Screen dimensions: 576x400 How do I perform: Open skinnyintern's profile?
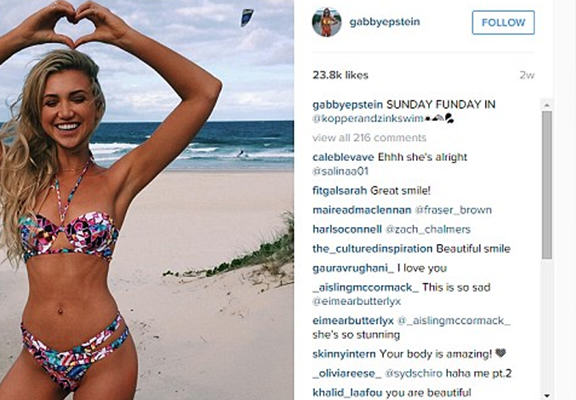click(x=344, y=354)
